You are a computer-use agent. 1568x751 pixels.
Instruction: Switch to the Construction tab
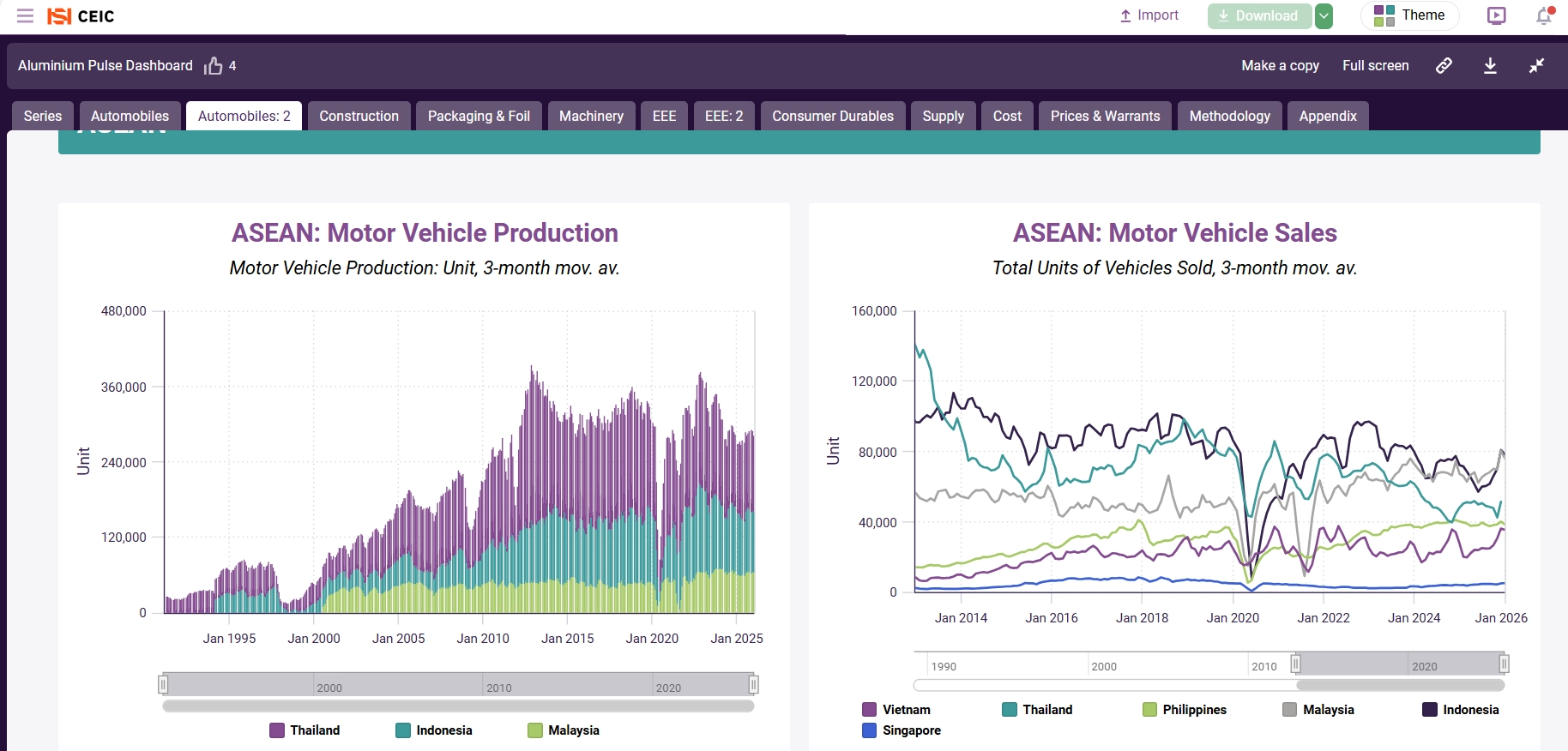359,117
